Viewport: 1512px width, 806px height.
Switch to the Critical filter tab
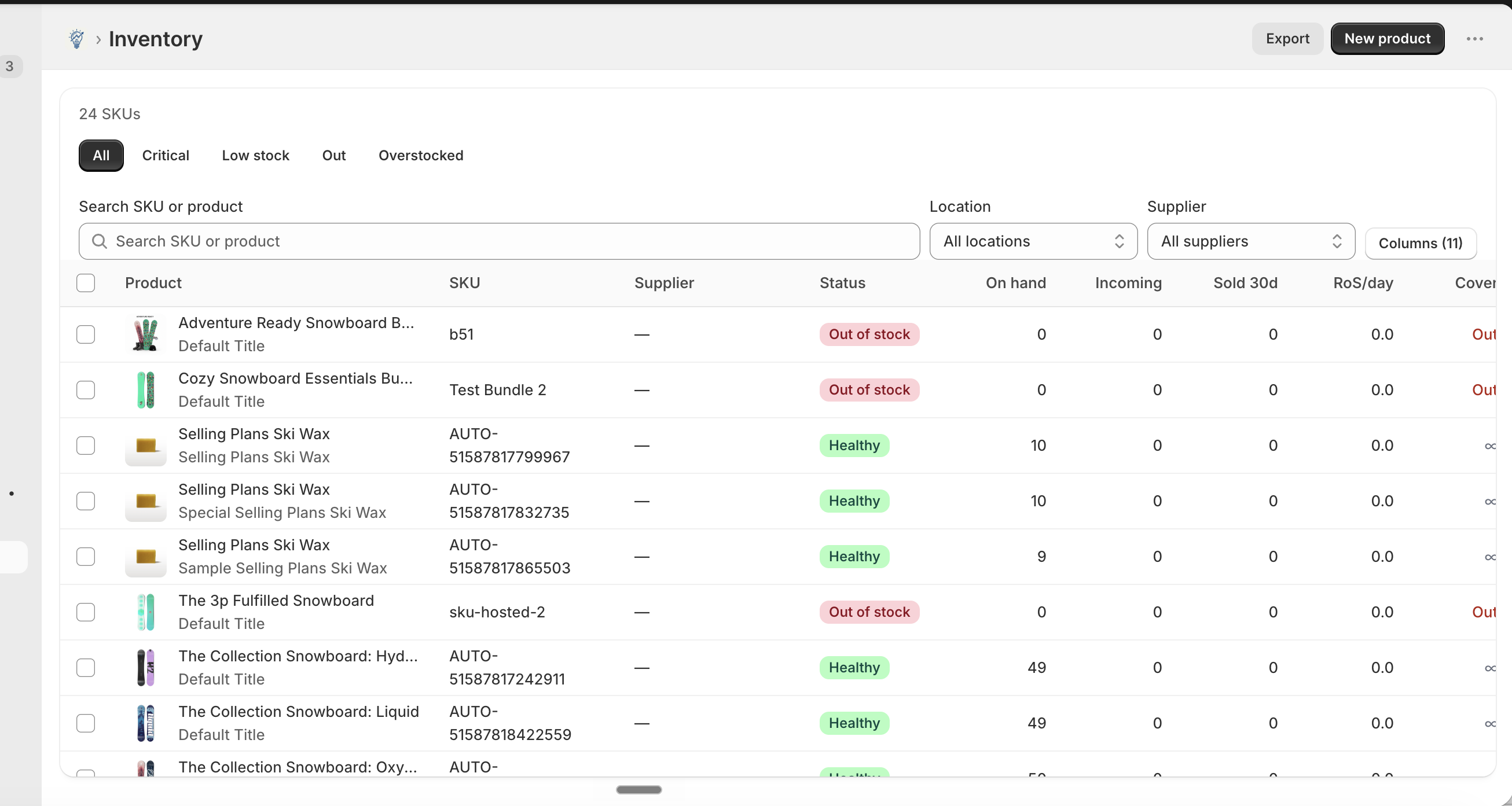pos(166,156)
